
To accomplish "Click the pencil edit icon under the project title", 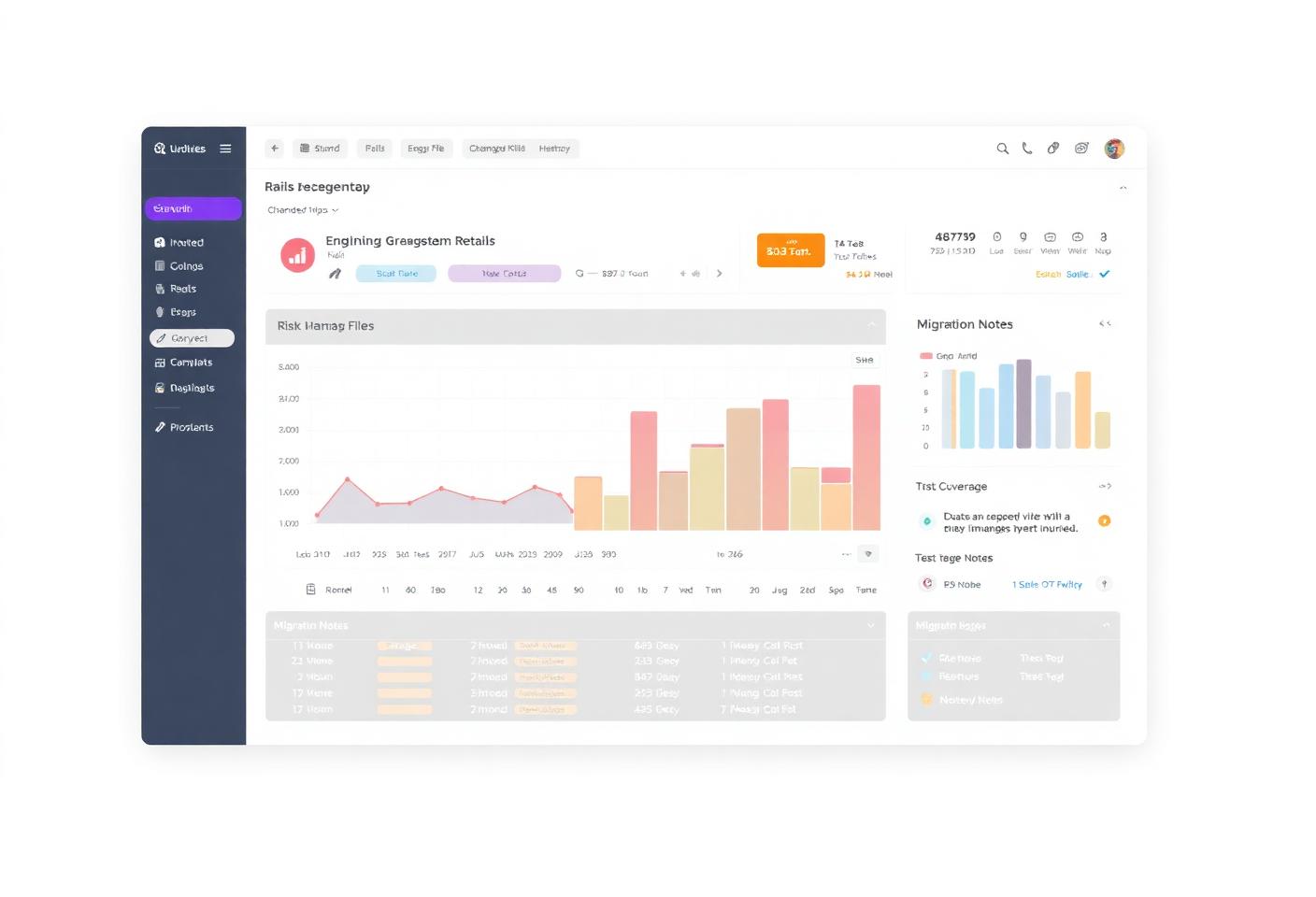I will [335, 274].
